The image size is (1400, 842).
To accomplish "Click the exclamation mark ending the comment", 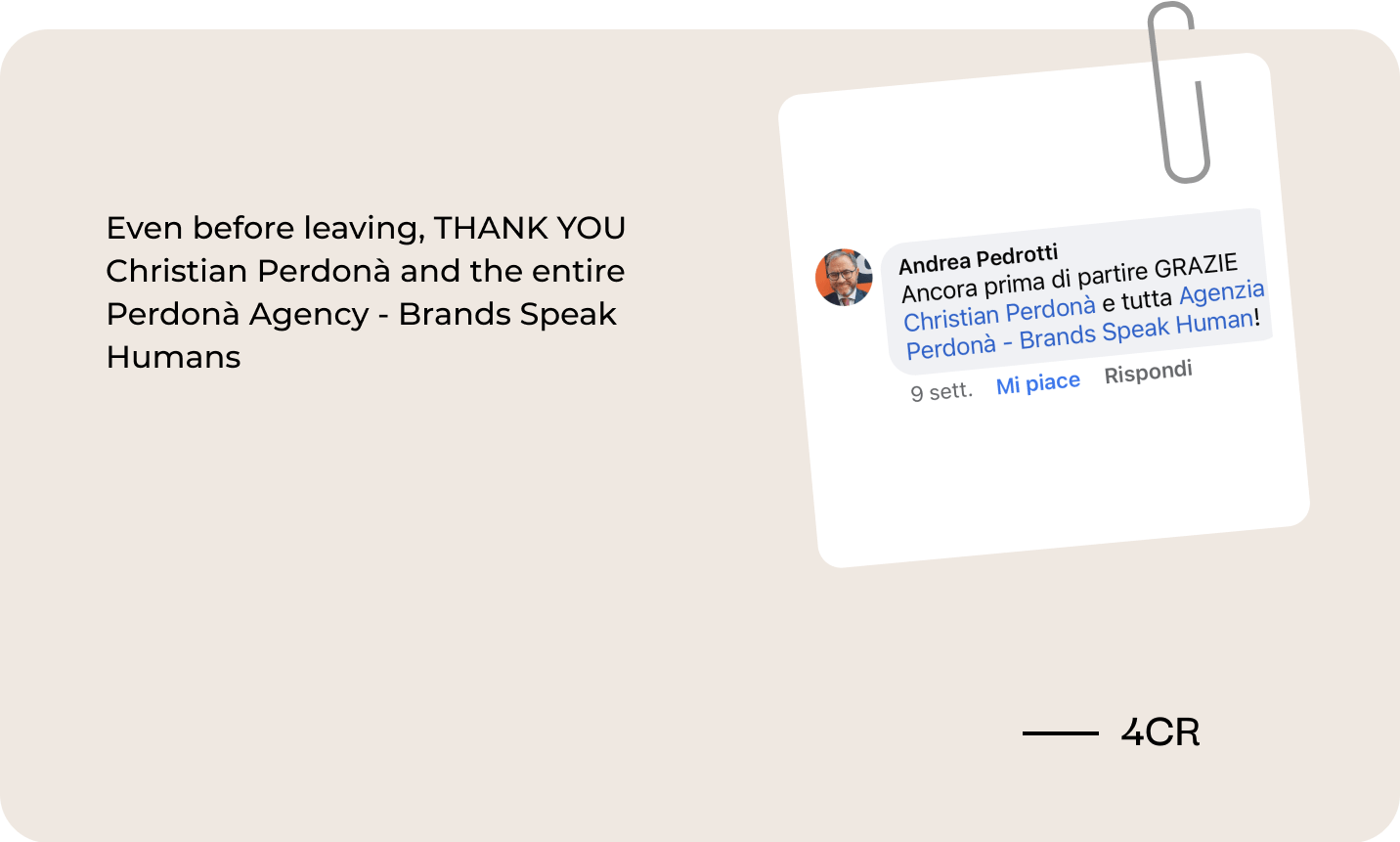I will (1257, 317).
